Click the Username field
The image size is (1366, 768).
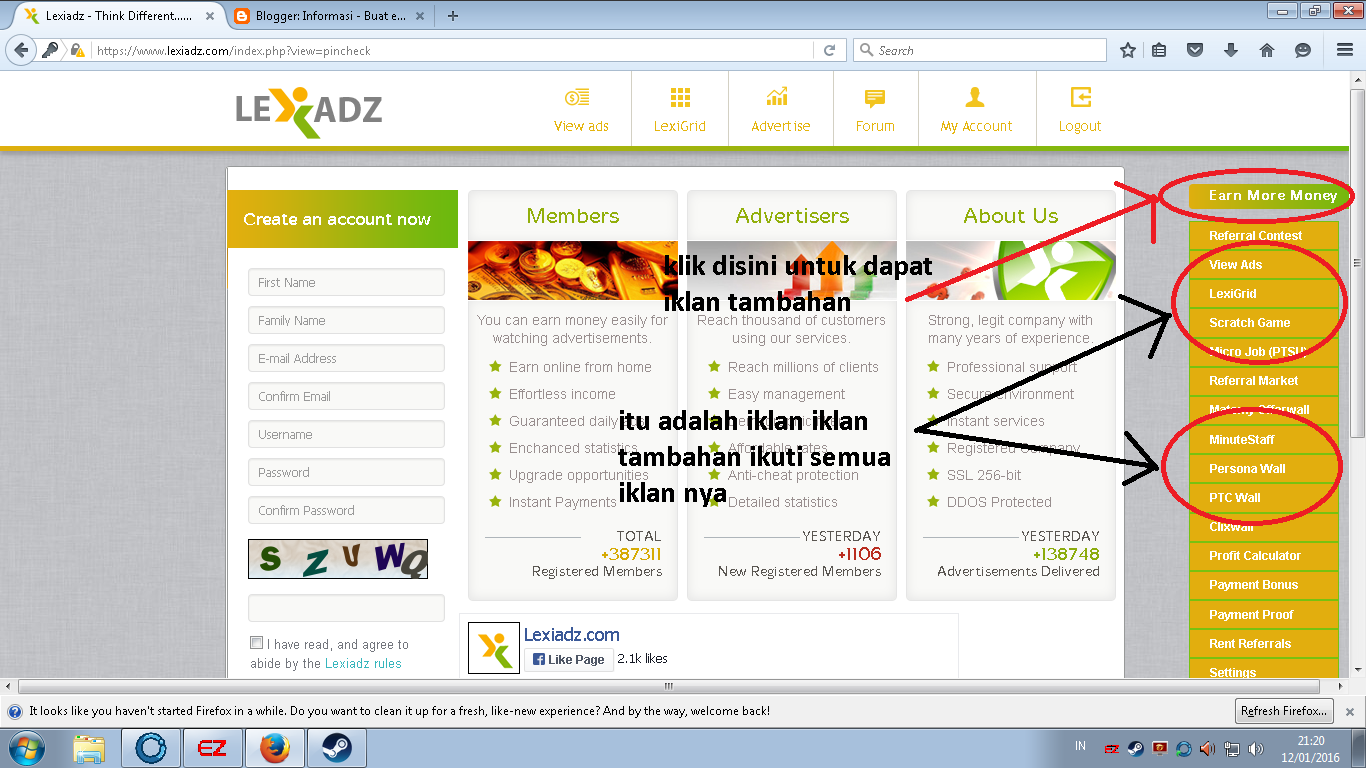346,435
